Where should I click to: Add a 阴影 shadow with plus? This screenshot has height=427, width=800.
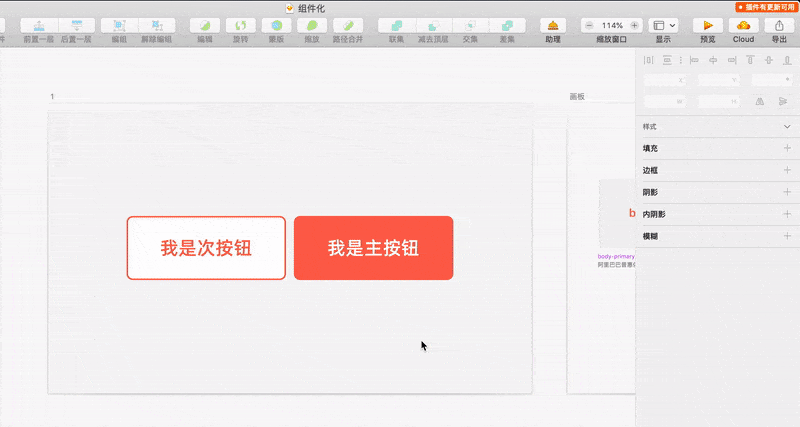[x=787, y=192]
